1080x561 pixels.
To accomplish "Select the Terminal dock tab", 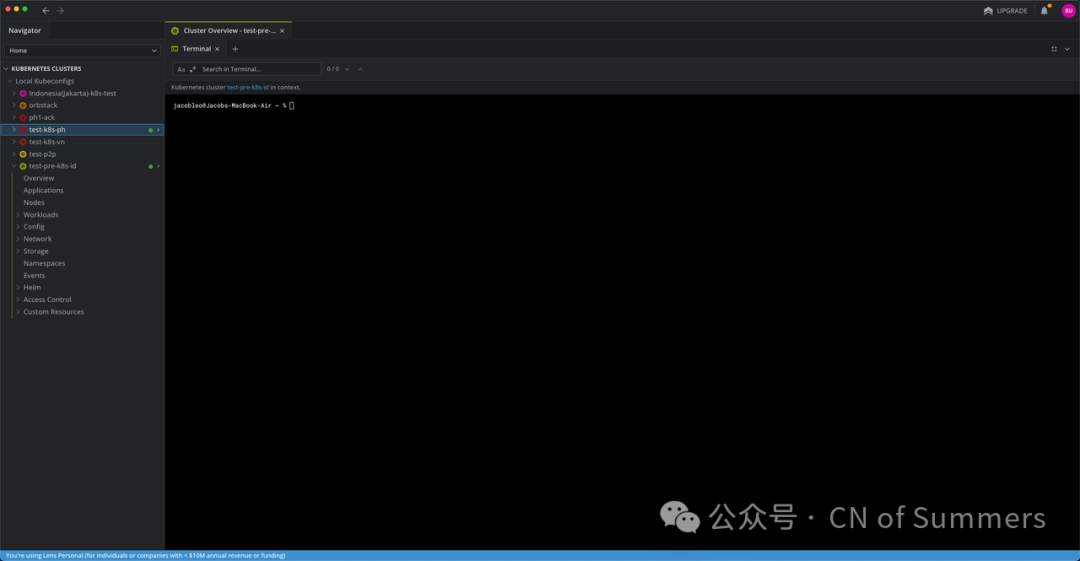I will (196, 49).
